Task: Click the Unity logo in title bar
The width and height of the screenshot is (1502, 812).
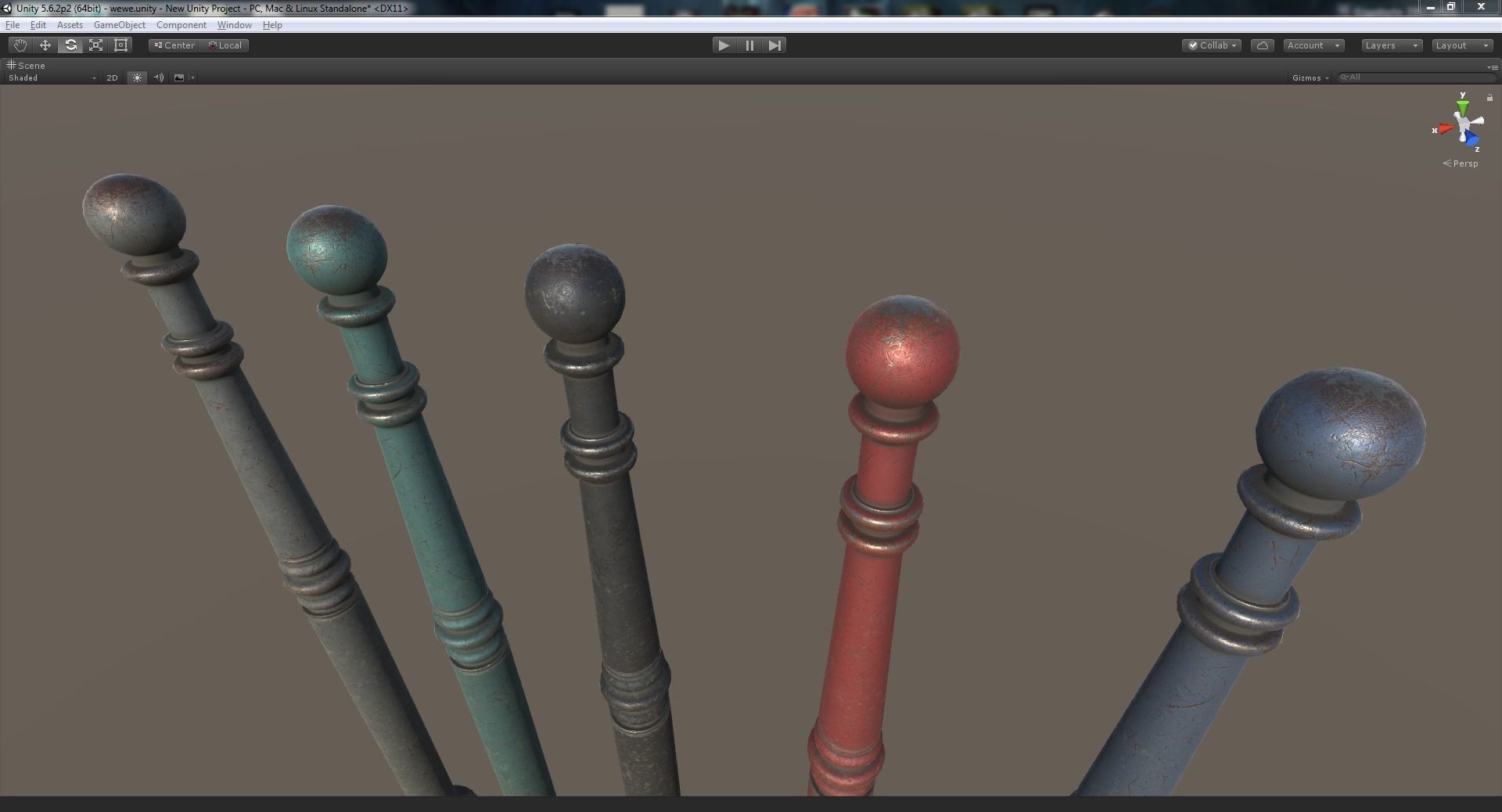Action: tap(7, 8)
